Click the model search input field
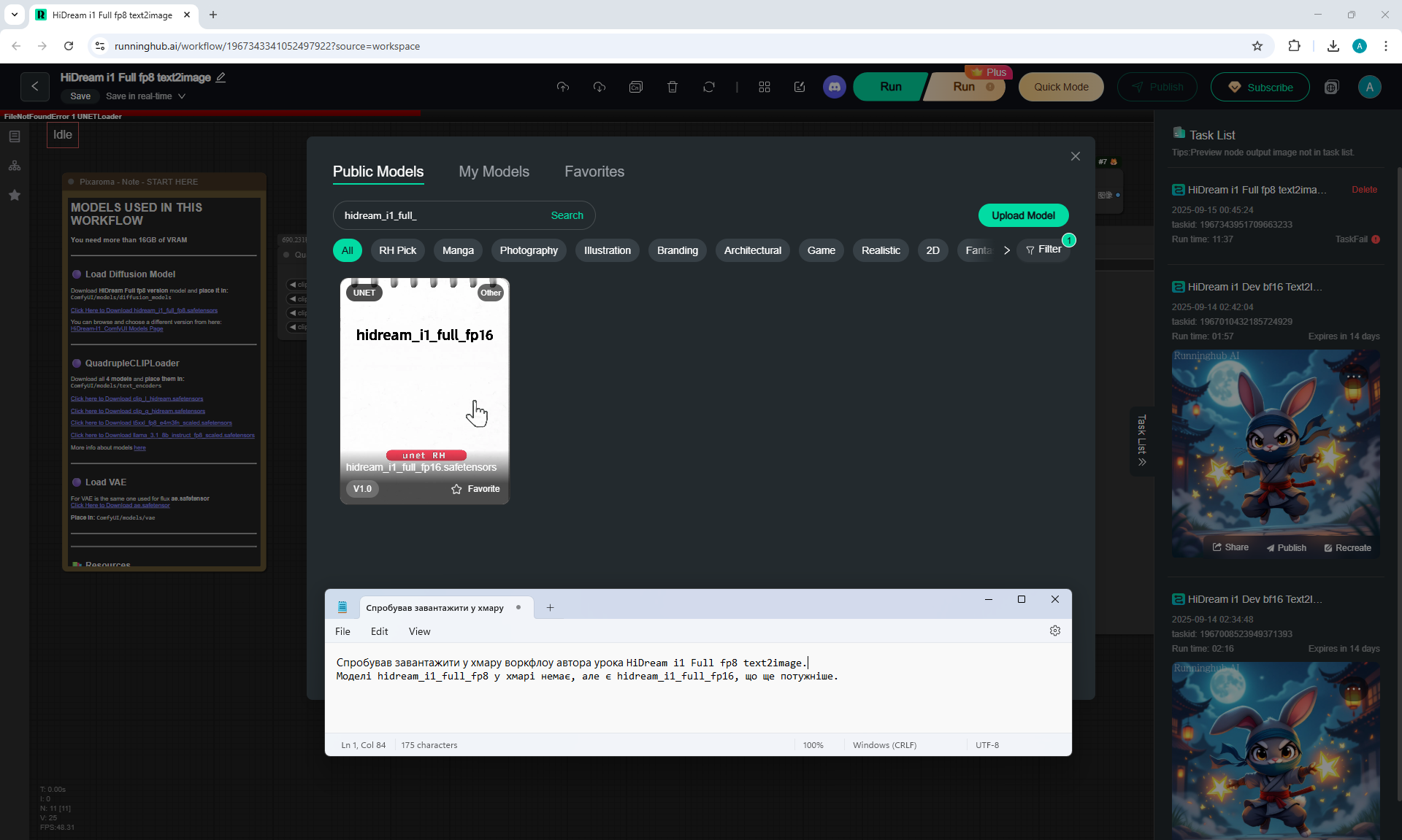1402x840 pixels. (438, 215)
